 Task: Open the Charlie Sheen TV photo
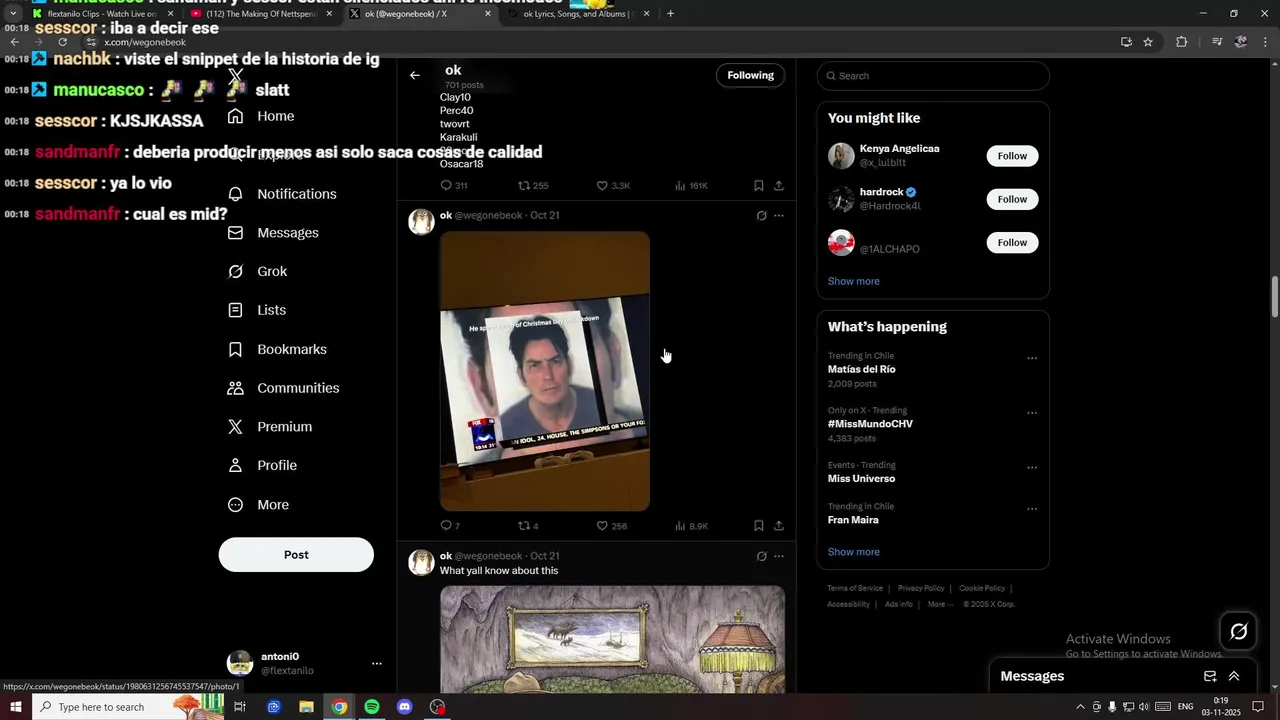545,371
